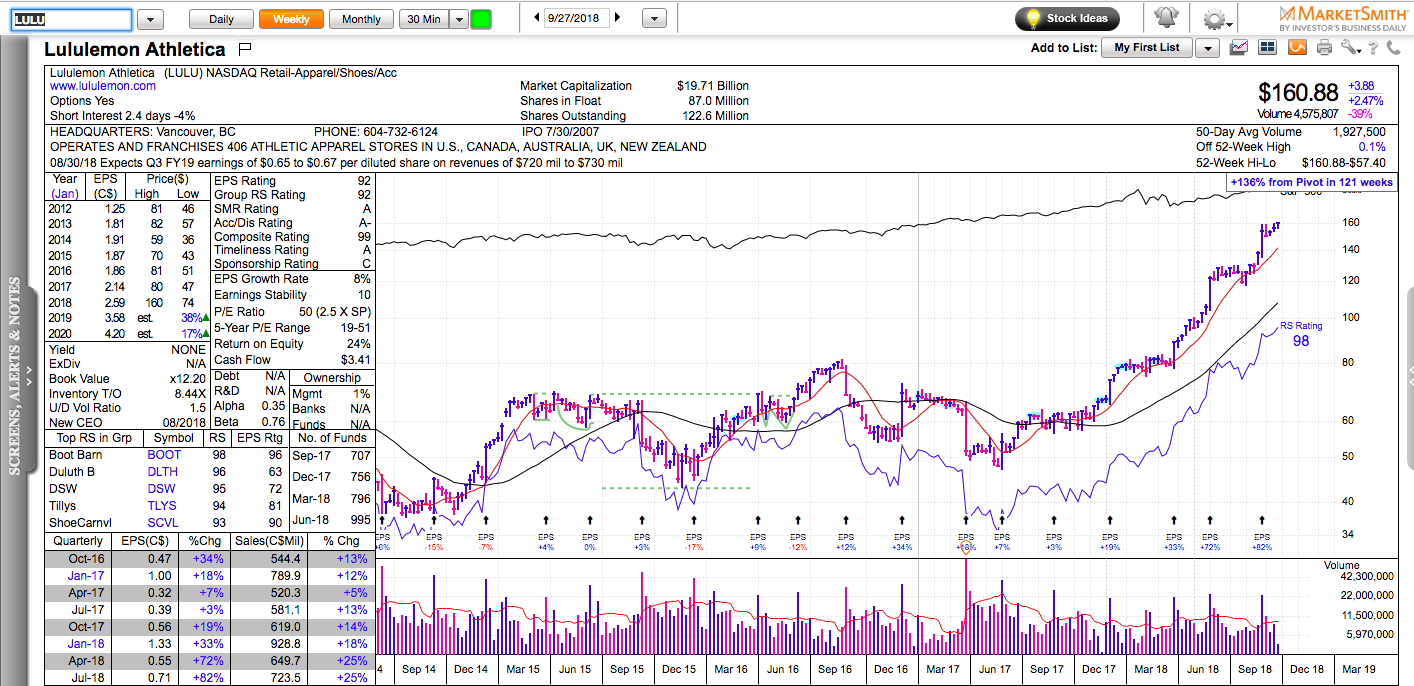Open the dropdown next to the date field
This screenshot has height=686, width=1414.
click(x=654, y=19)
